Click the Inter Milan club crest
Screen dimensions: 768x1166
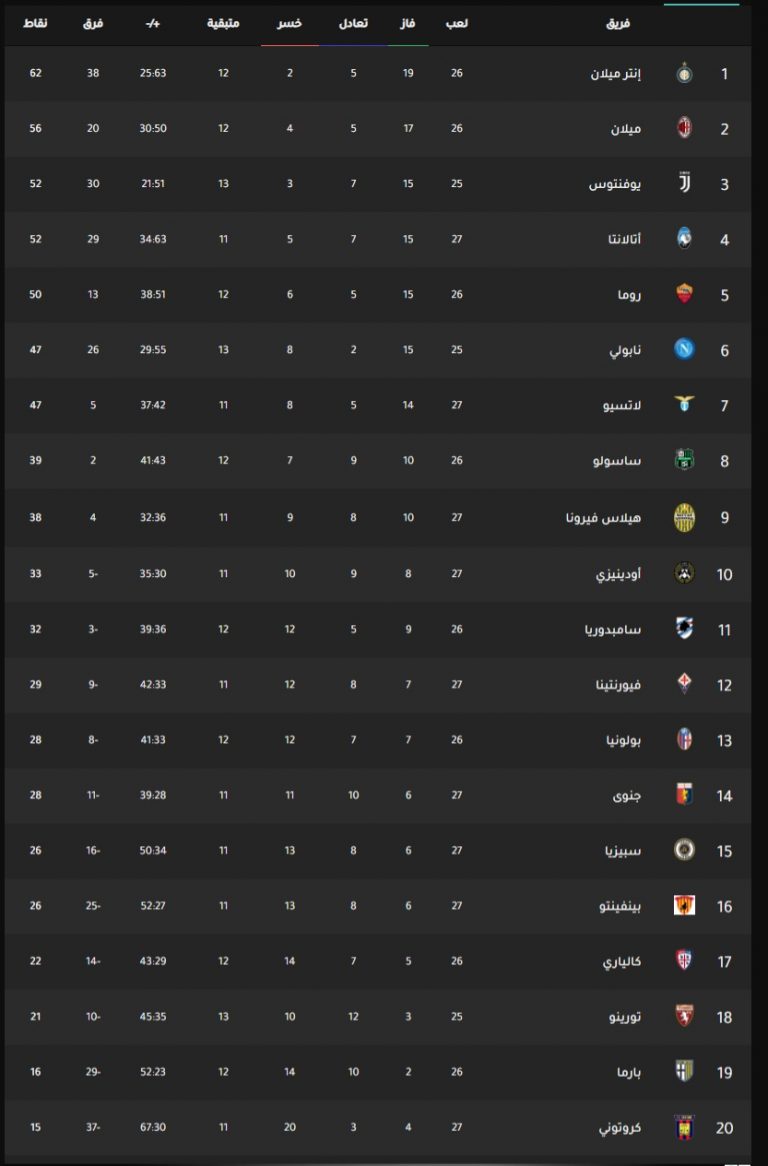(x=684, y=74)
